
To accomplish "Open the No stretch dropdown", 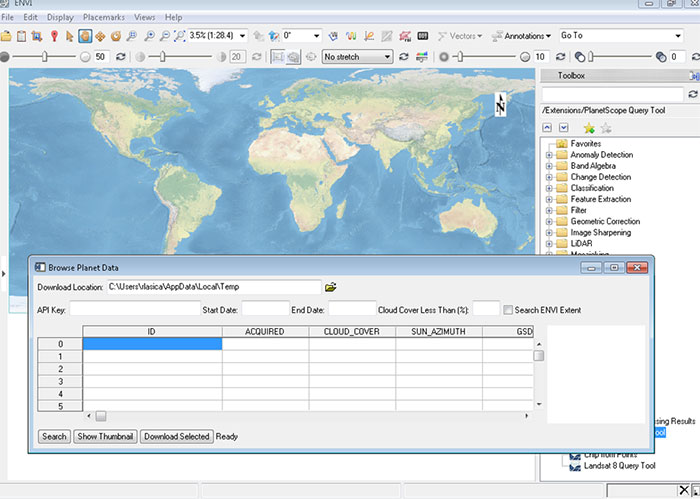I will click(x=357, y=57).
